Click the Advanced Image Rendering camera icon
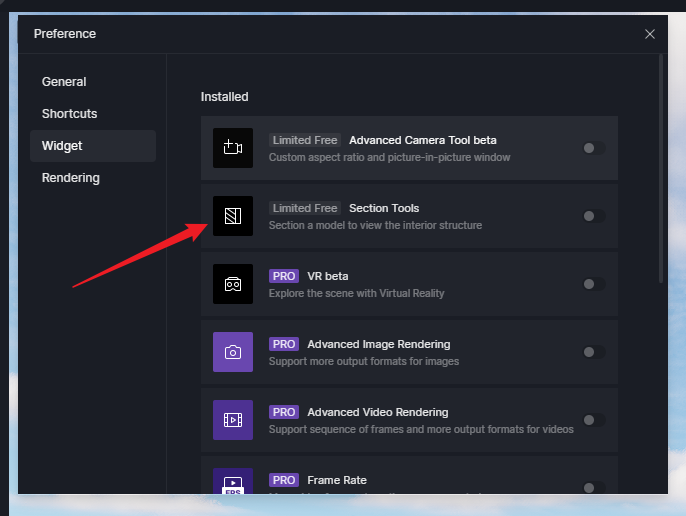686x516 pixels. coord(233,352)
